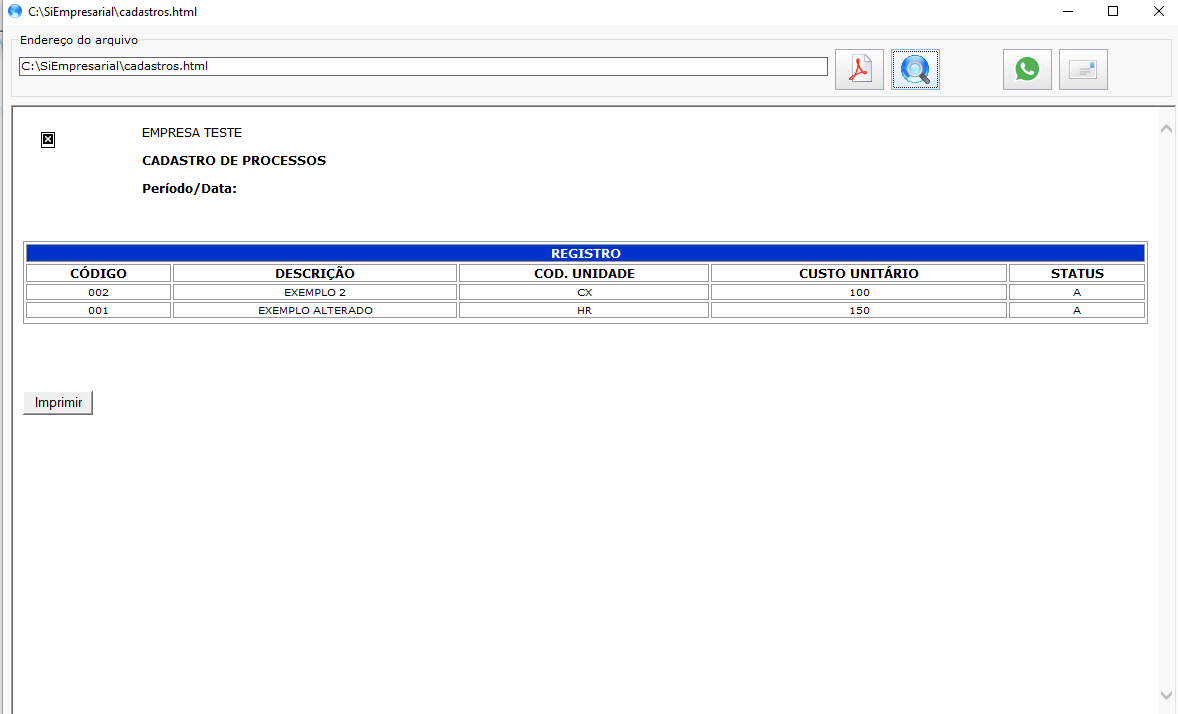The height and width of the screenshot is (714, 1178).
Task: Click the CUSTO UNITÁRIO column header
Action: click(859, 274)
